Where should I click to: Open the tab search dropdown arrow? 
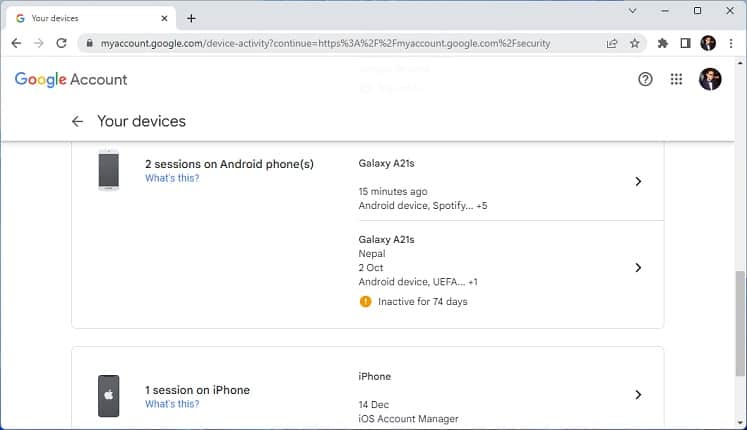tap(632, 10)
